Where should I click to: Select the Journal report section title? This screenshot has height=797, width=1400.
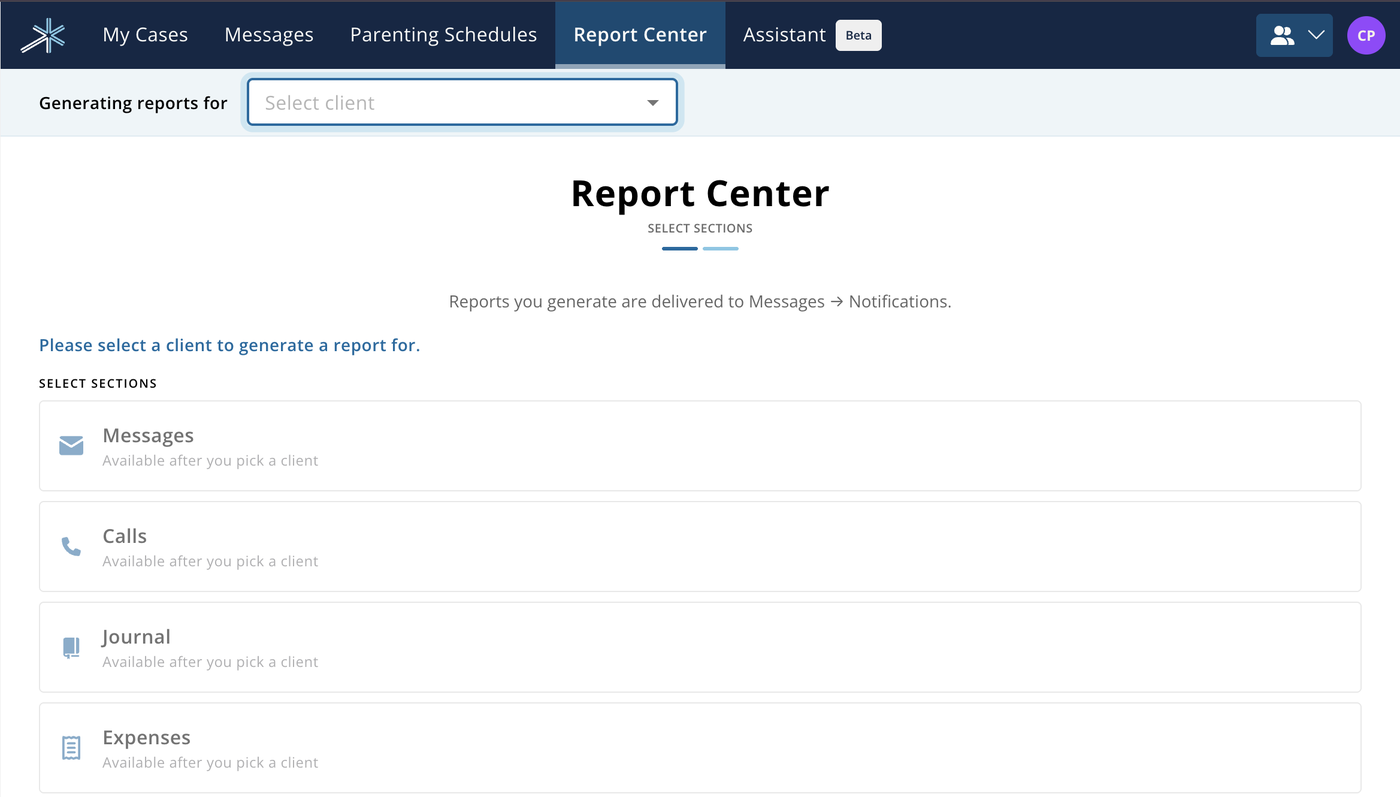[136, 637]
